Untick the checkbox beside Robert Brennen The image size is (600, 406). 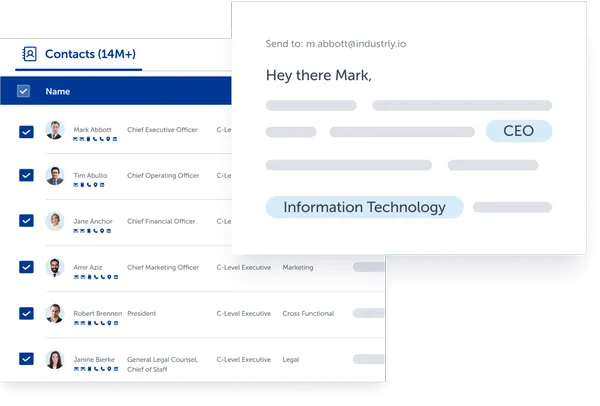coord(26,314)
